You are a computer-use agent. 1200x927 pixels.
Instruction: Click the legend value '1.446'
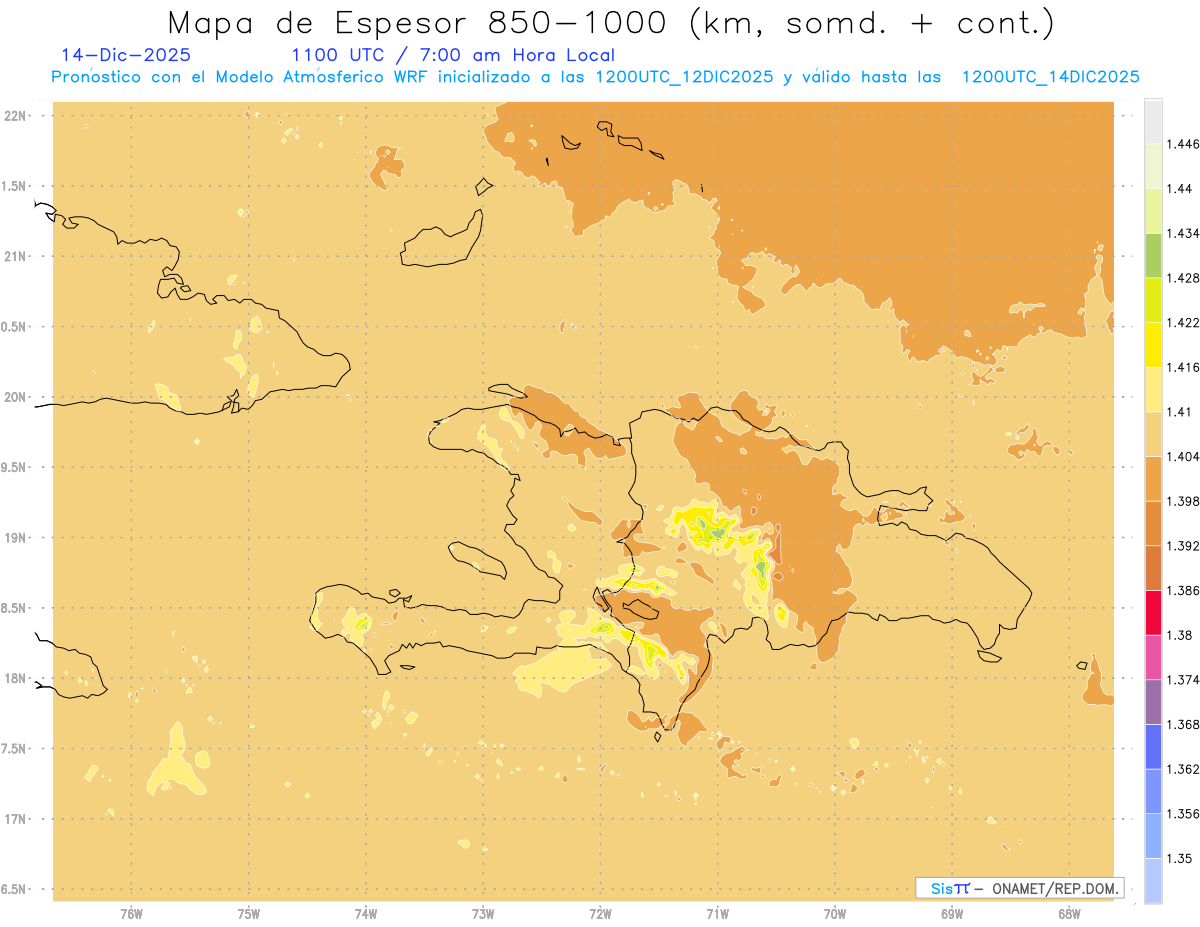pos(1184,144)
